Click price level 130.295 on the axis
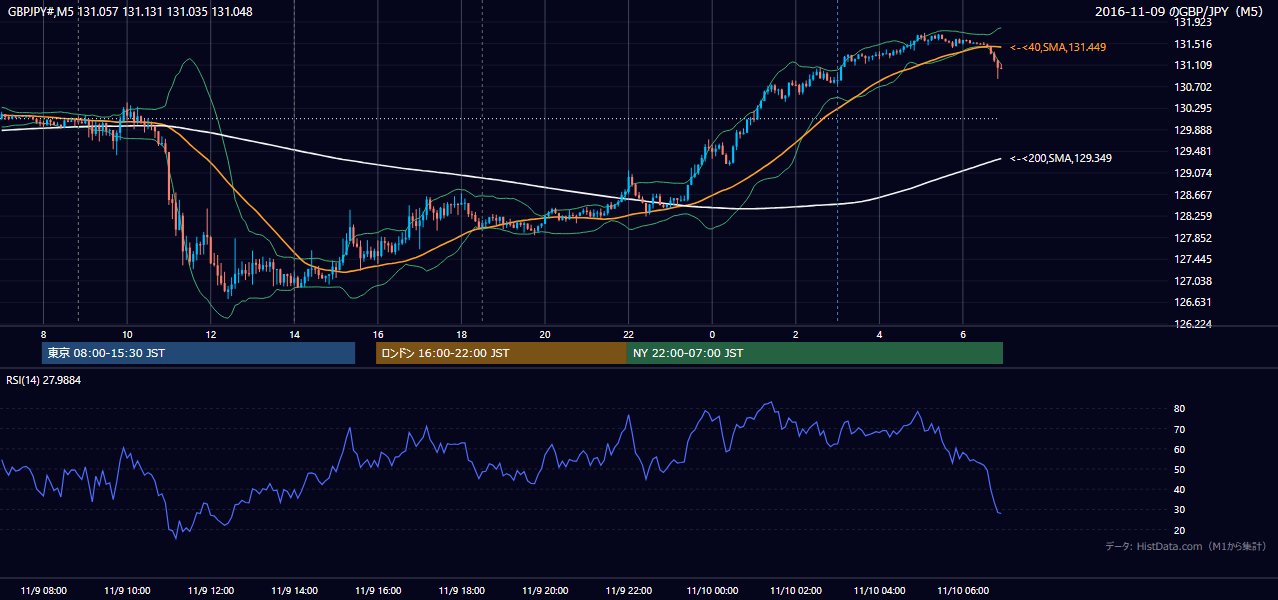 point(1193,108)
